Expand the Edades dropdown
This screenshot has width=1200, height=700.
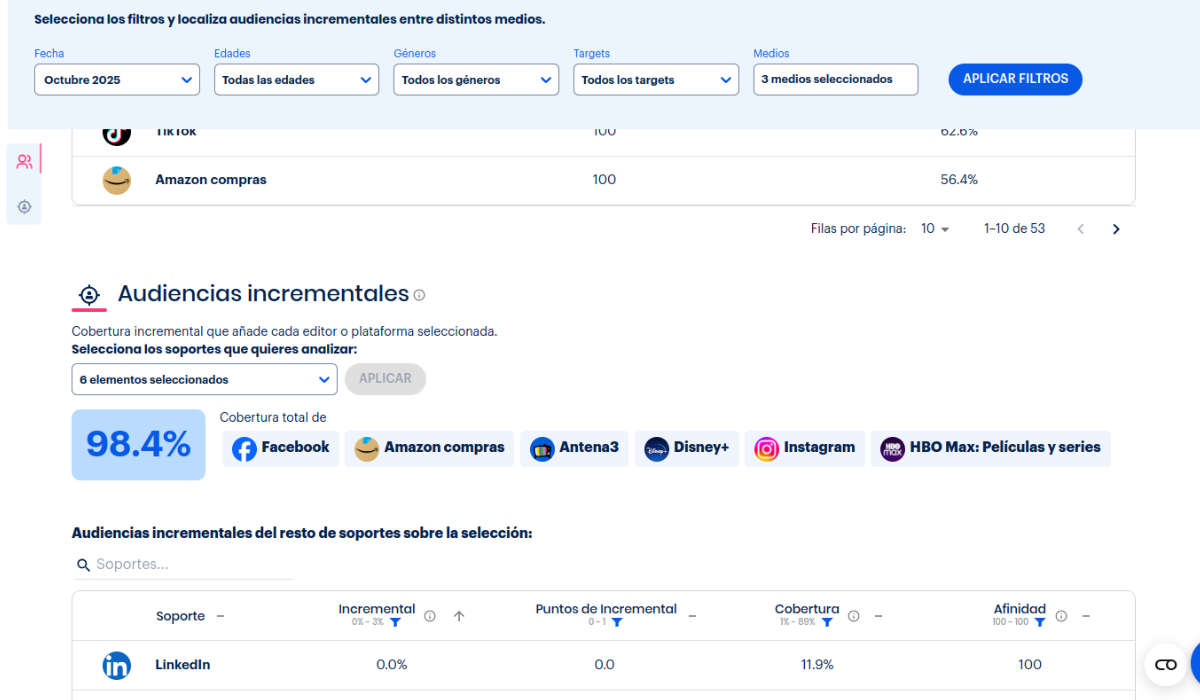click(x=296, y=80)
